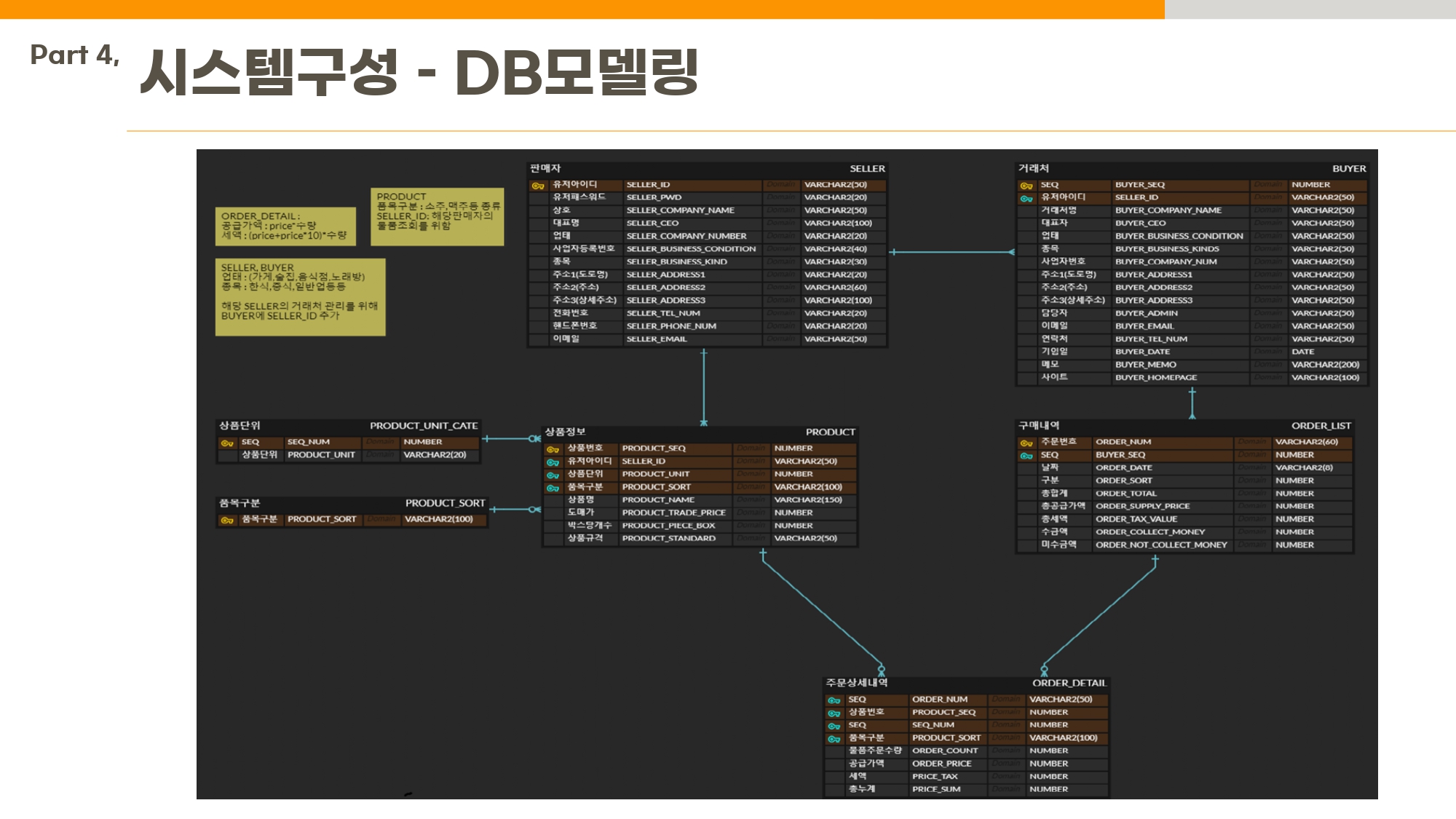Click the key icon in PRODUCT_UNIT_CATE table
The image size is (1456, 819).
click(x=227, y=443)
